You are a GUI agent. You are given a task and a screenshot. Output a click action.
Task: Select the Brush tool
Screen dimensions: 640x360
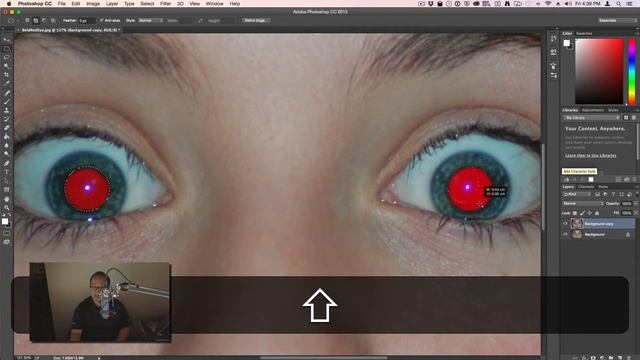(7, 102)
